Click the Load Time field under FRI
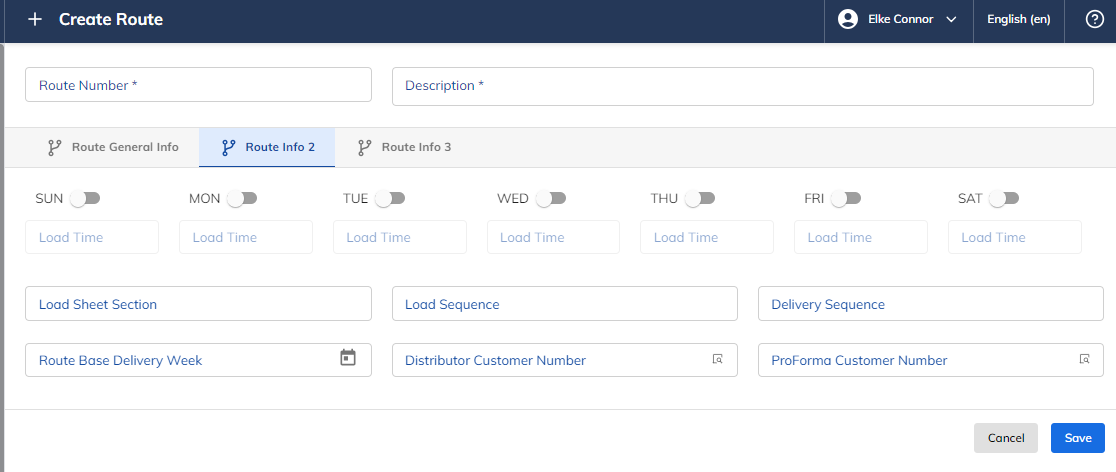Screen dimensions: 1116x472 tap(860, 237)
